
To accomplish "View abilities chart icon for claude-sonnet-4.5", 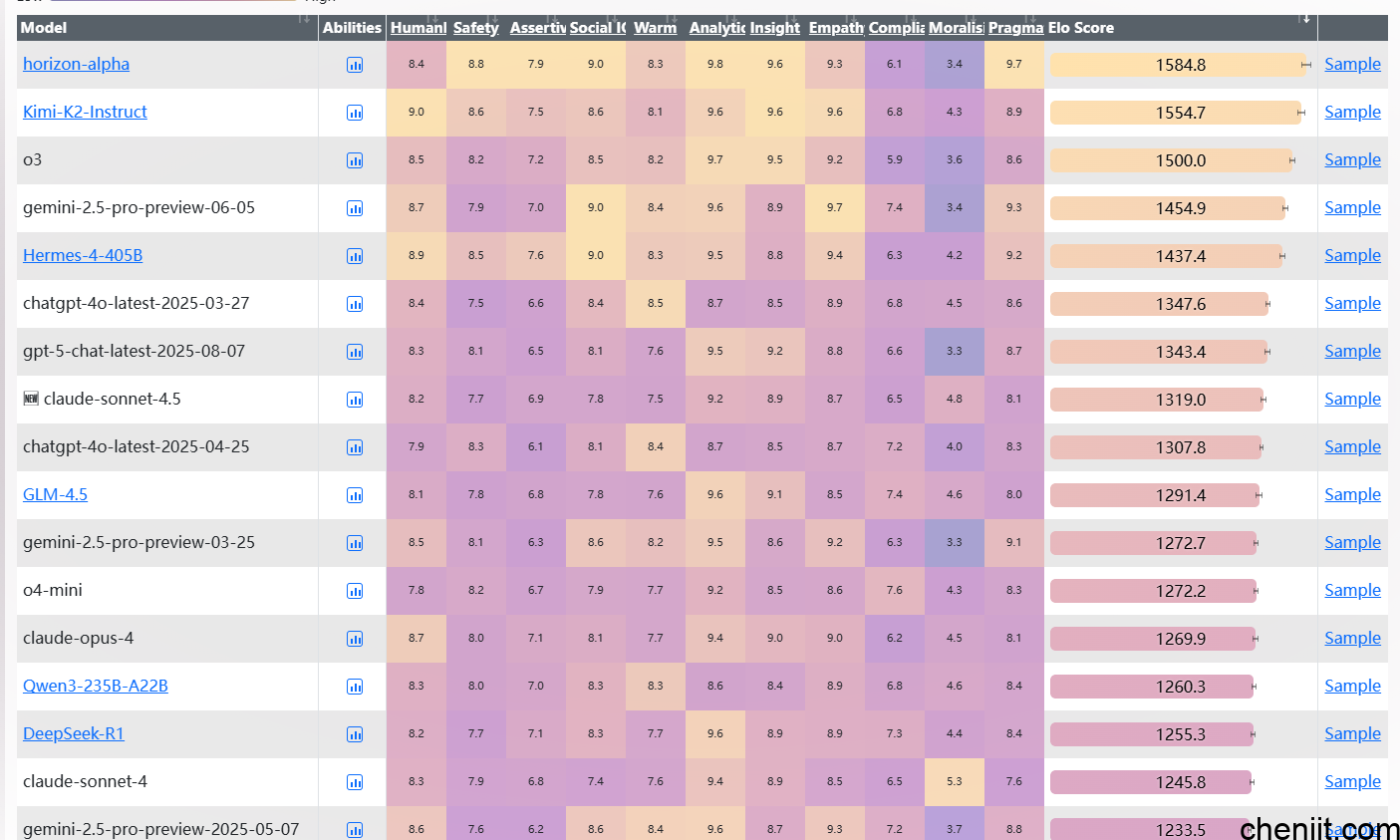I will [355, 401].
